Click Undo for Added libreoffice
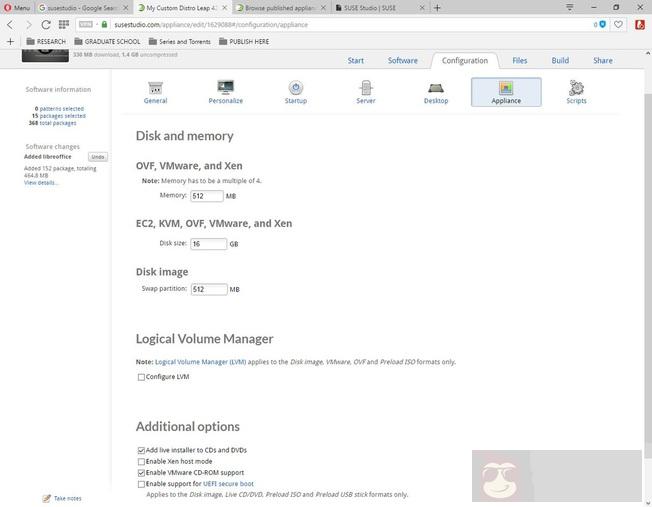652x507 pixels. pos(98,157)
